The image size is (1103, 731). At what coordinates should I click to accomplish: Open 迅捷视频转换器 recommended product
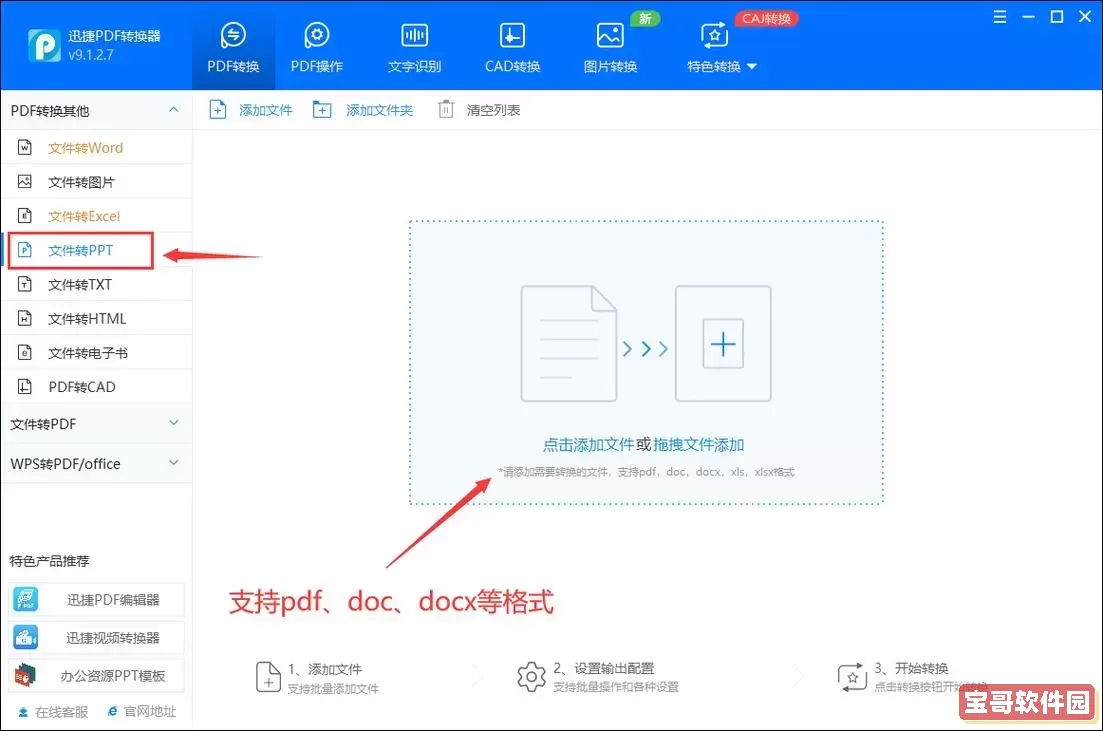[96, 637]
